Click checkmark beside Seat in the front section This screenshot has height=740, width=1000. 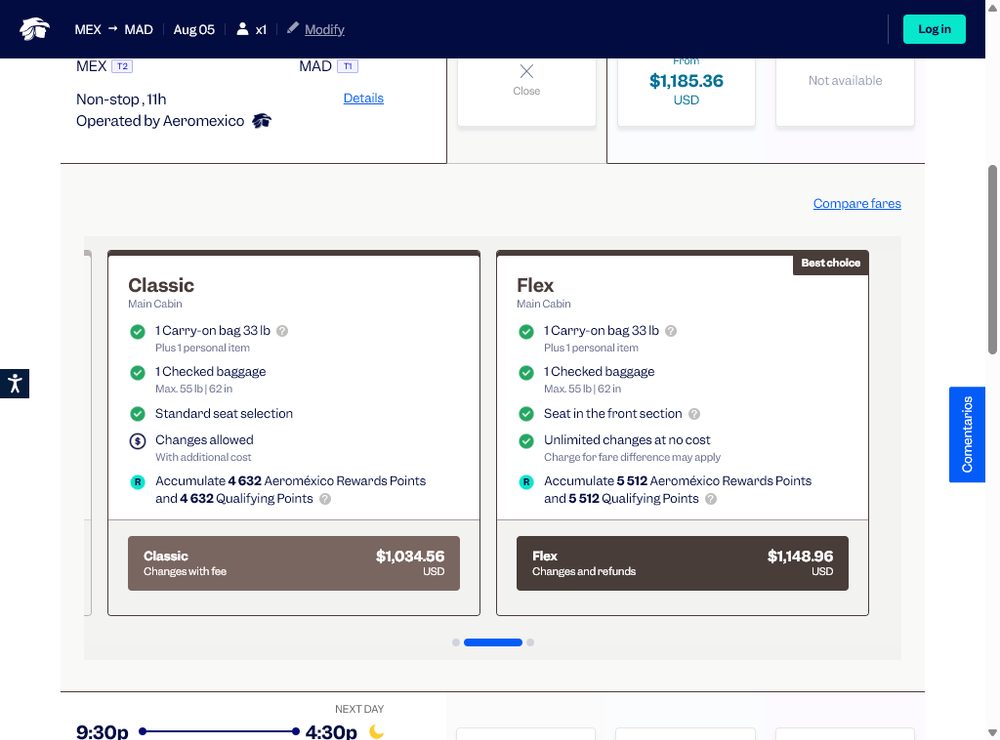(526, 414)
